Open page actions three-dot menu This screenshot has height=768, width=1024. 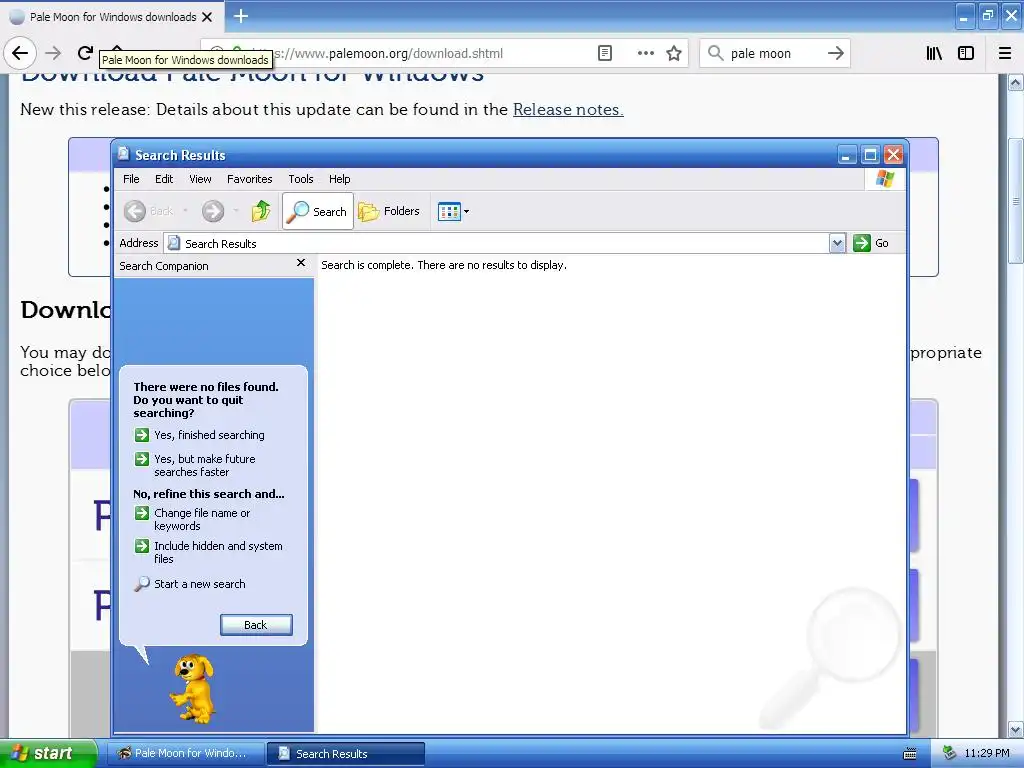pyautogui.click(x=645, y=53)
